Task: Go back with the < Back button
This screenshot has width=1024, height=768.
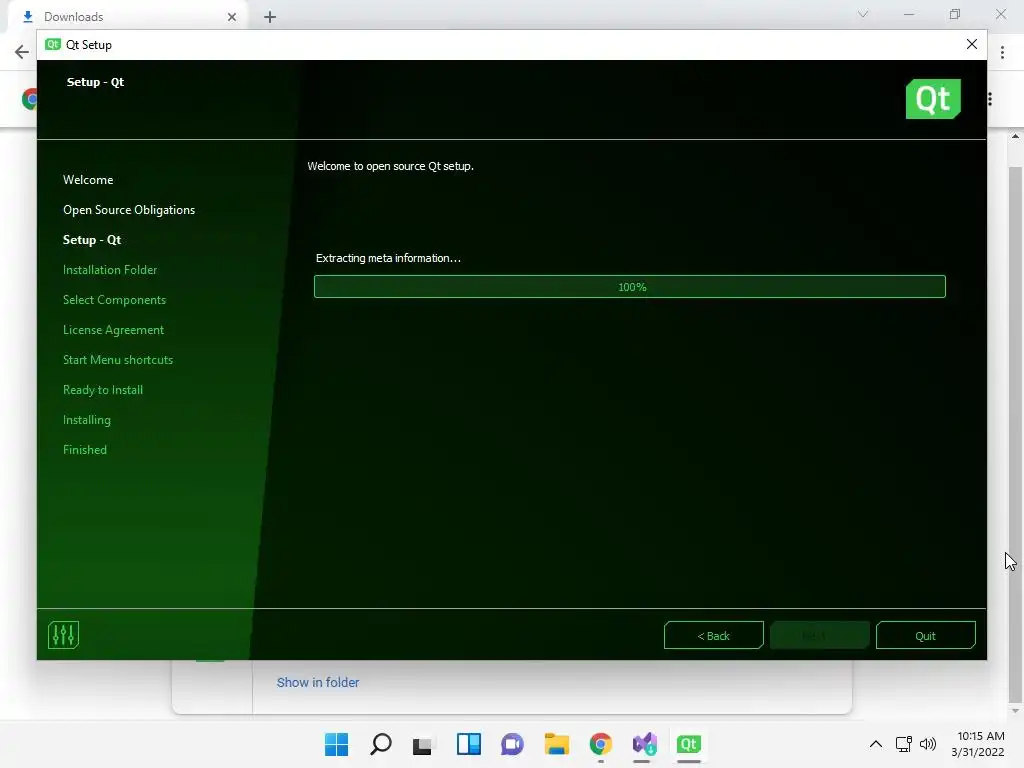Action: point(713,635)
